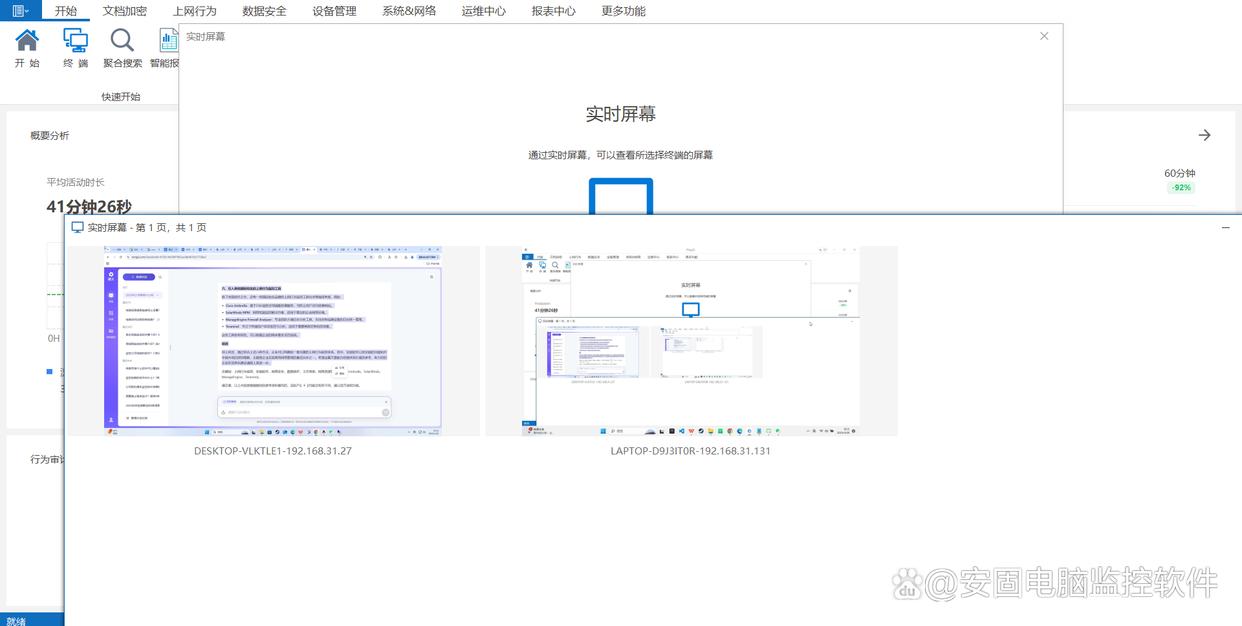Open the 报表中心 tab
Viewport: 1242px width, 626px height.
[x=553, y=11]
